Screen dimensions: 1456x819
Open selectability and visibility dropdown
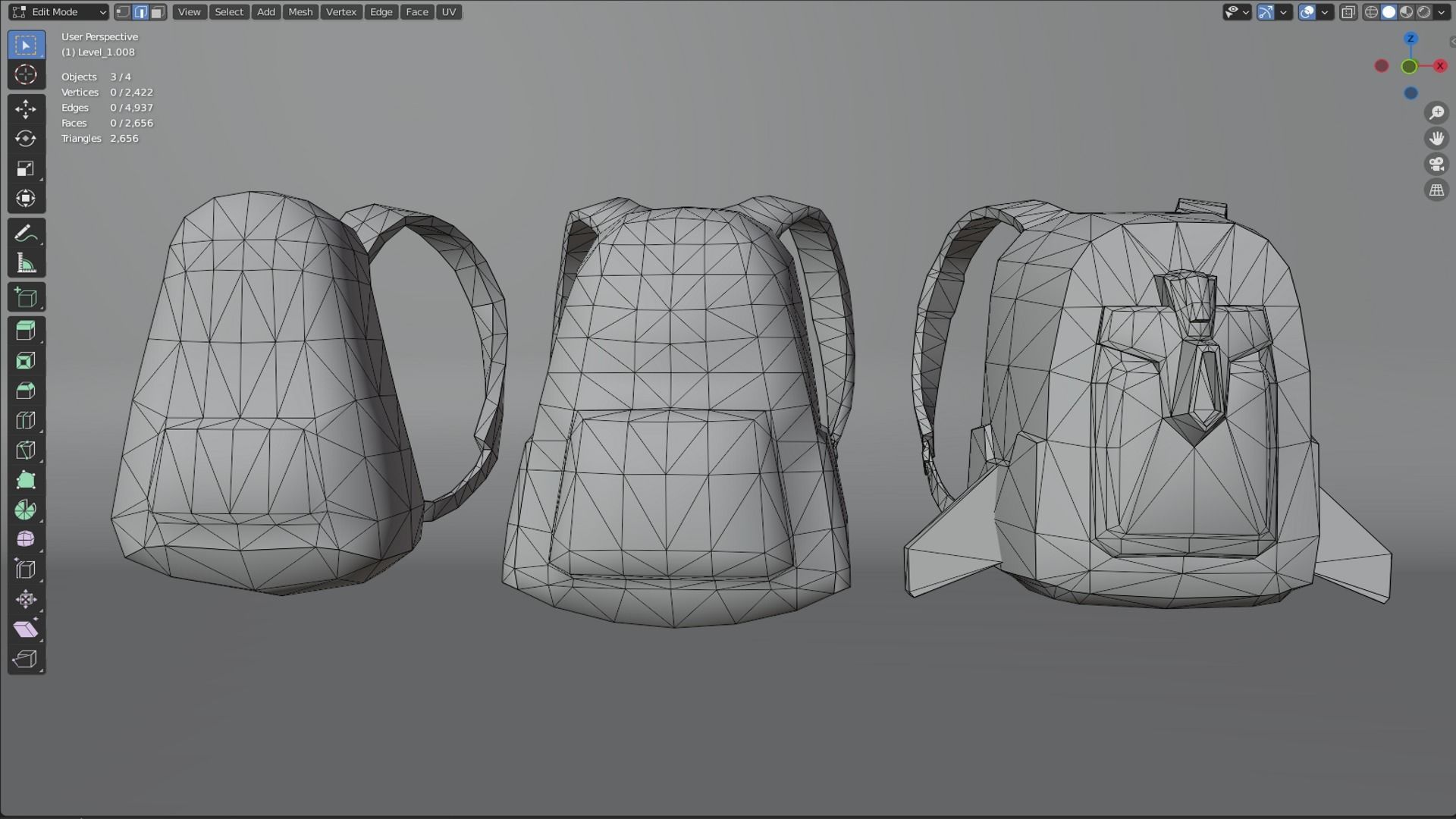(x=1237, y=12)
